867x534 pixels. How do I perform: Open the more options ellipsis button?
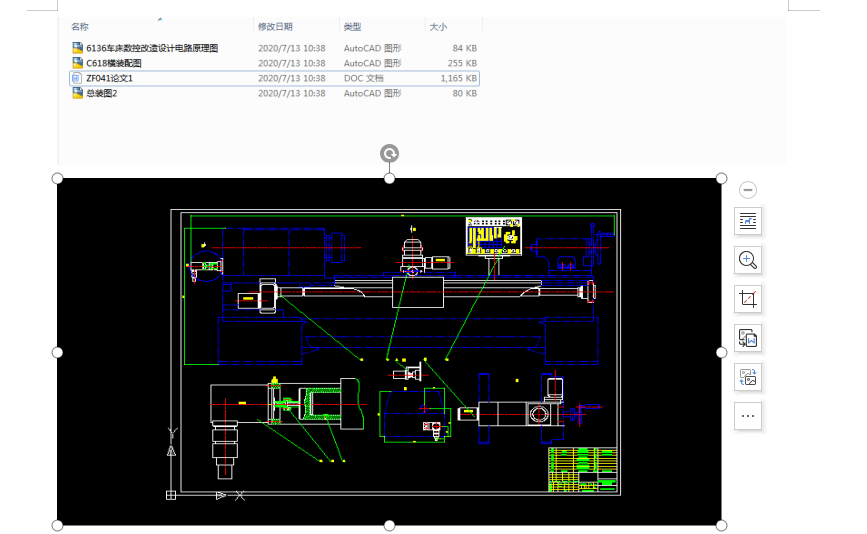click(x=748, y=416)
